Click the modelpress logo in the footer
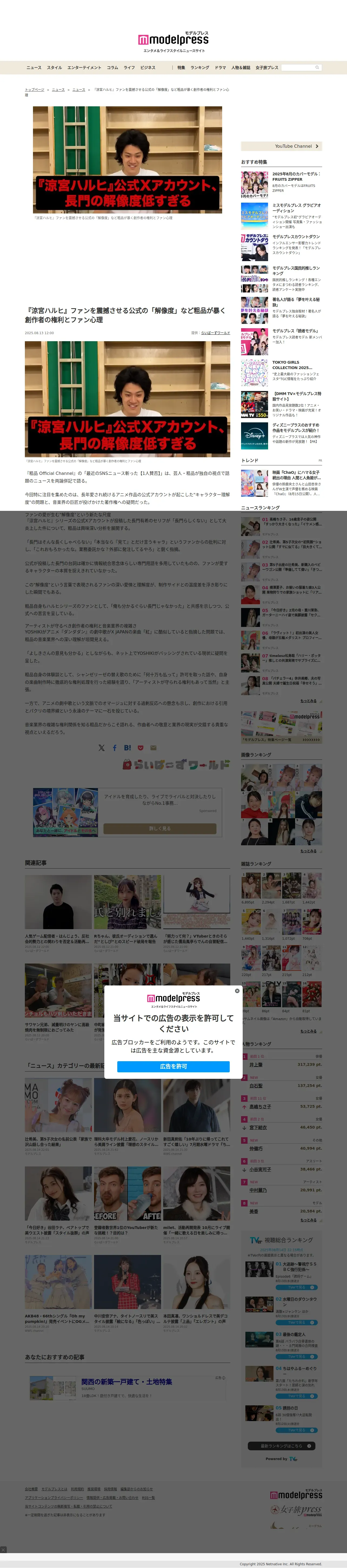This screenshot has height=1568, width=347. coord(296,1494)
